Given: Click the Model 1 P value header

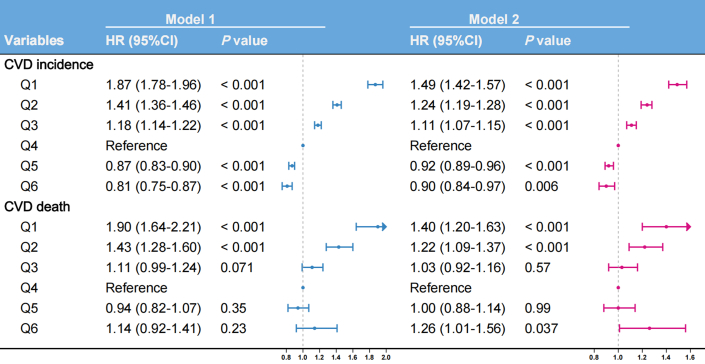Looking at the screenshot, I should click(x=244, y=41).
